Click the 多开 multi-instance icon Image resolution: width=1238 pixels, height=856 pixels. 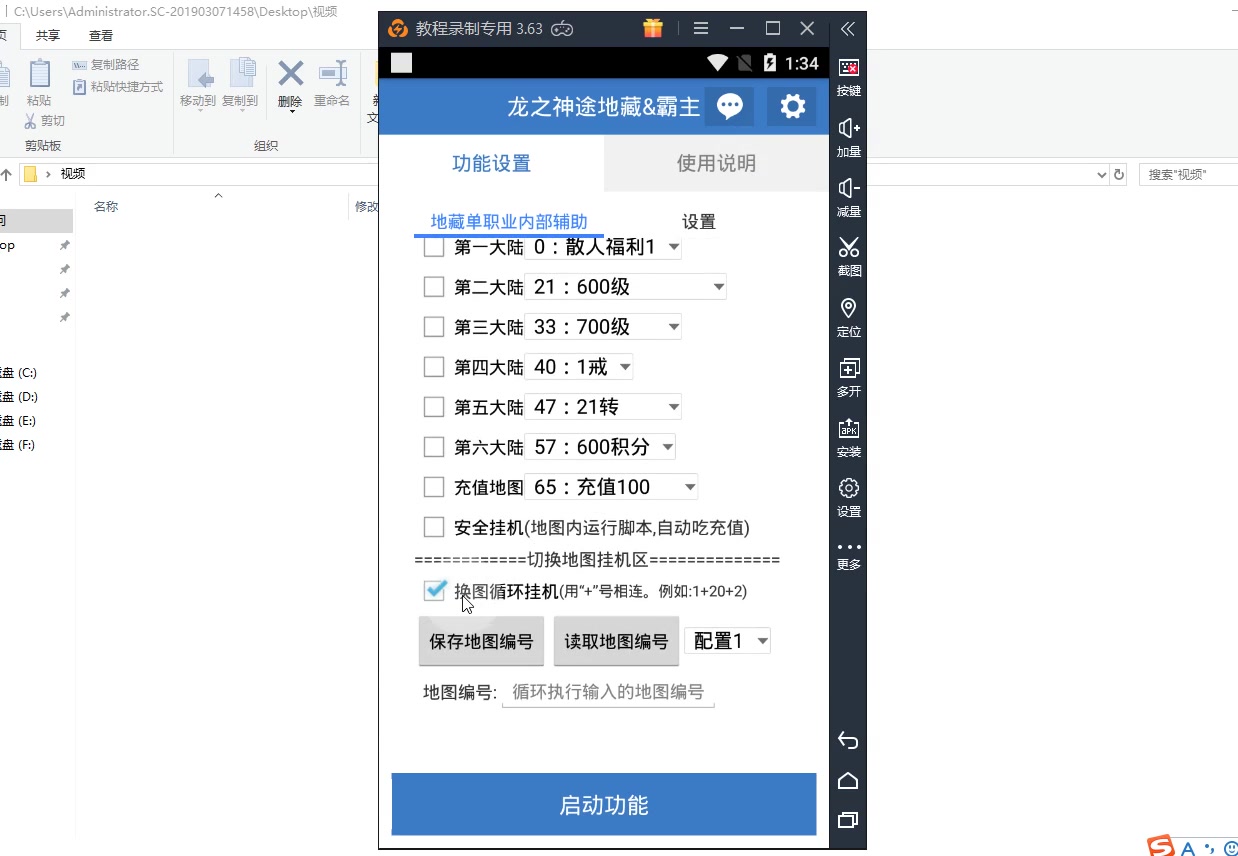point(848,368)
